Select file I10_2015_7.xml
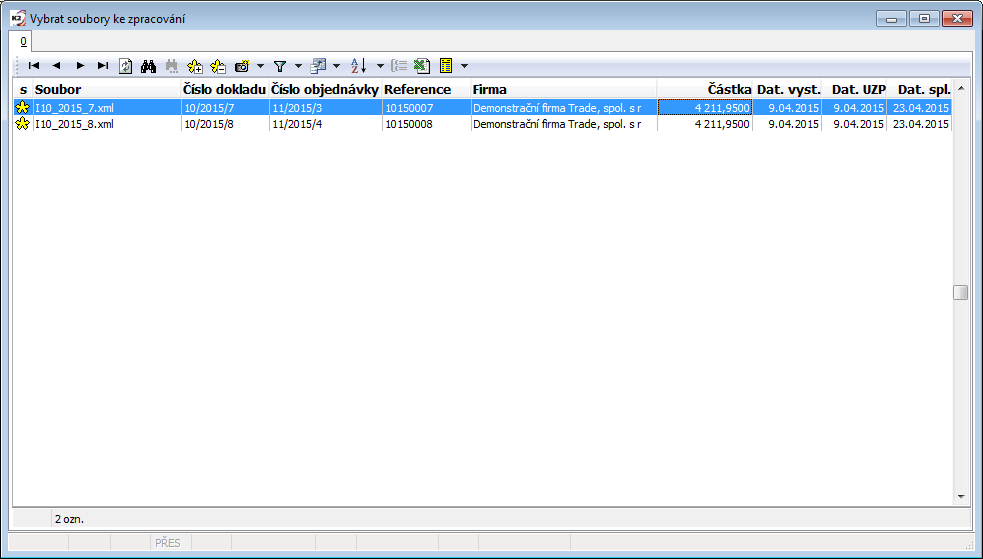 pos(75,108)
